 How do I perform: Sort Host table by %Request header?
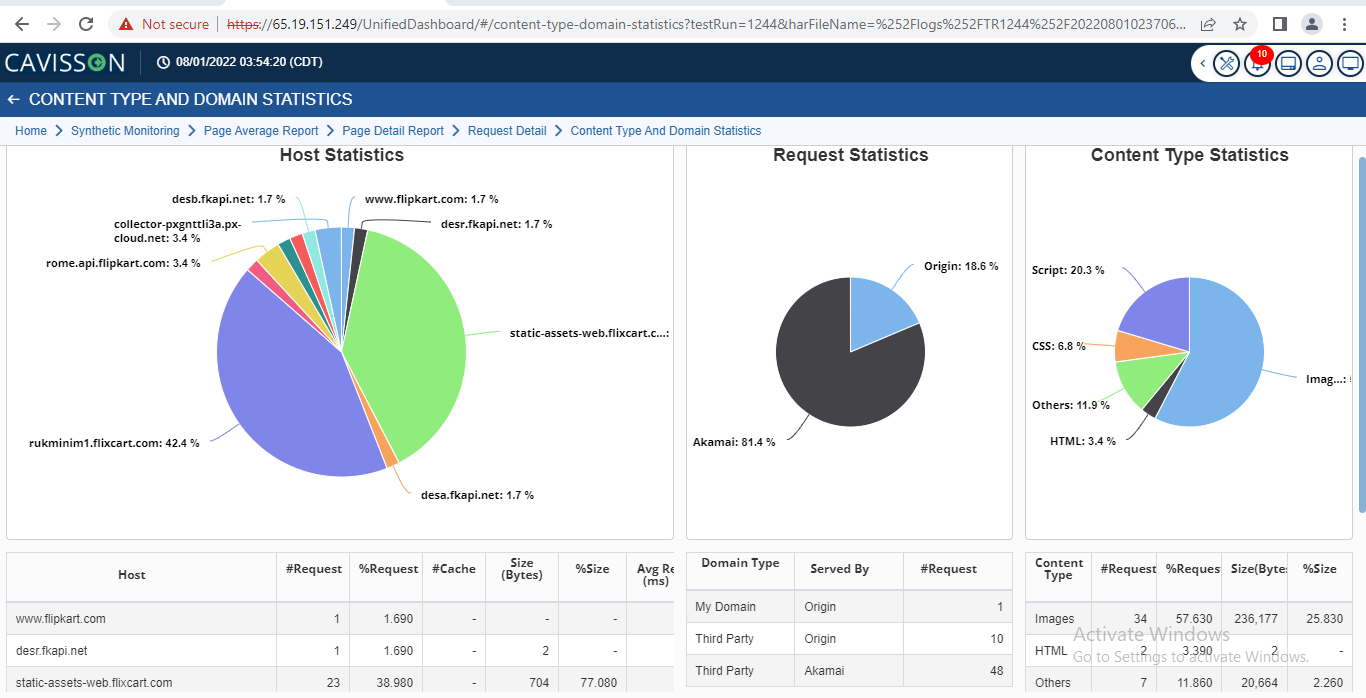coord(386,569)
